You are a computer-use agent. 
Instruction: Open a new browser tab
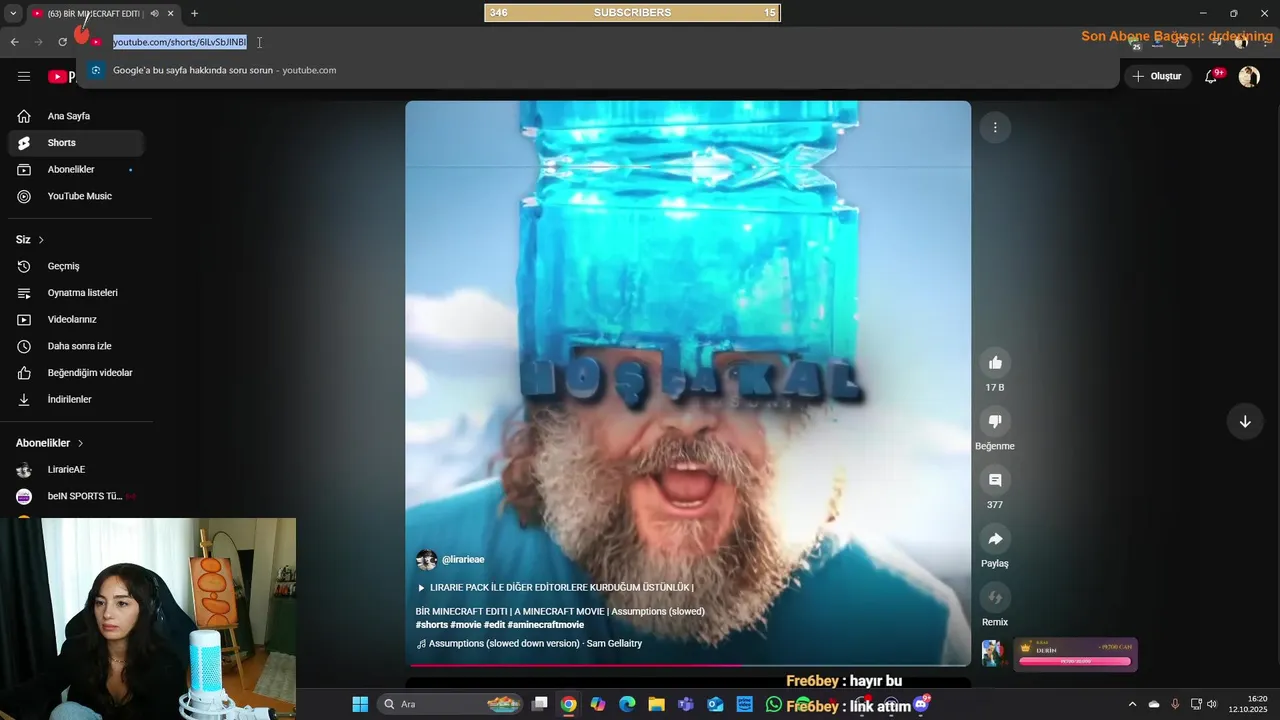point(194,13)
